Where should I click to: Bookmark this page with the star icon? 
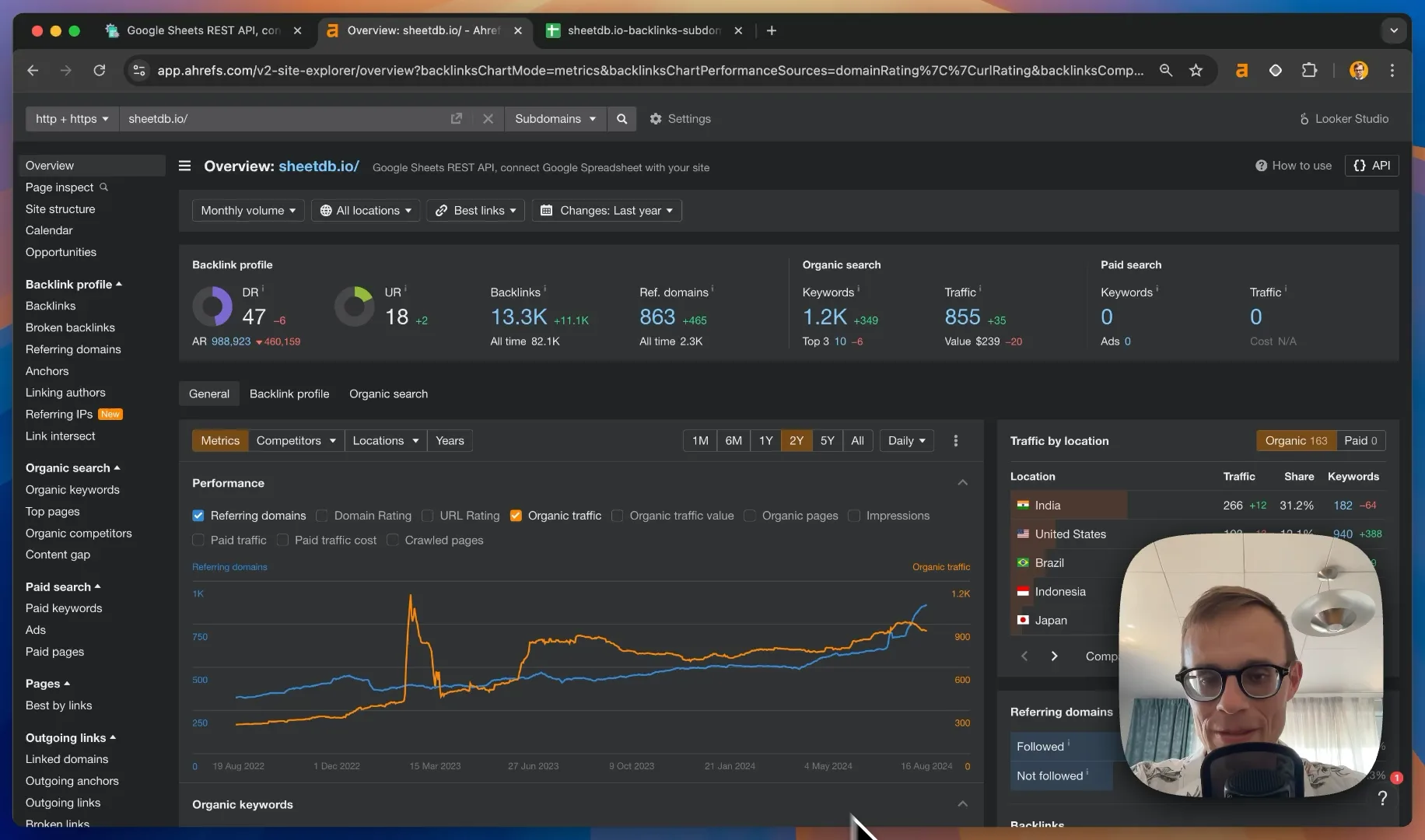tap(1196, 71)
